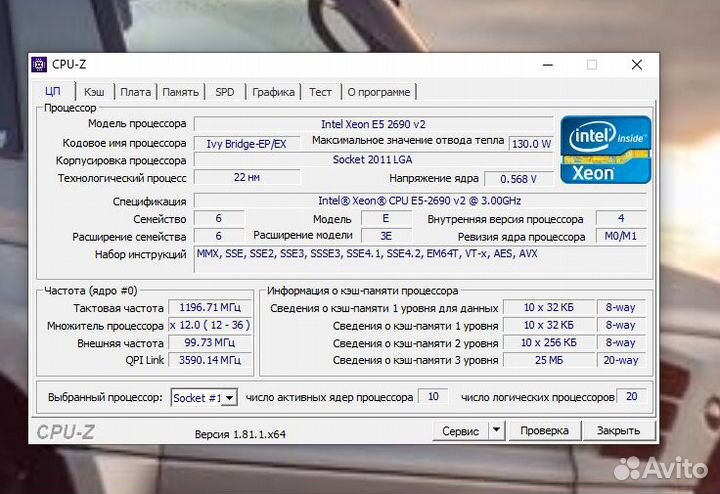This screenshot has height=494, width=720.
Task: Click the Проверка button
Action: [544, 431]
